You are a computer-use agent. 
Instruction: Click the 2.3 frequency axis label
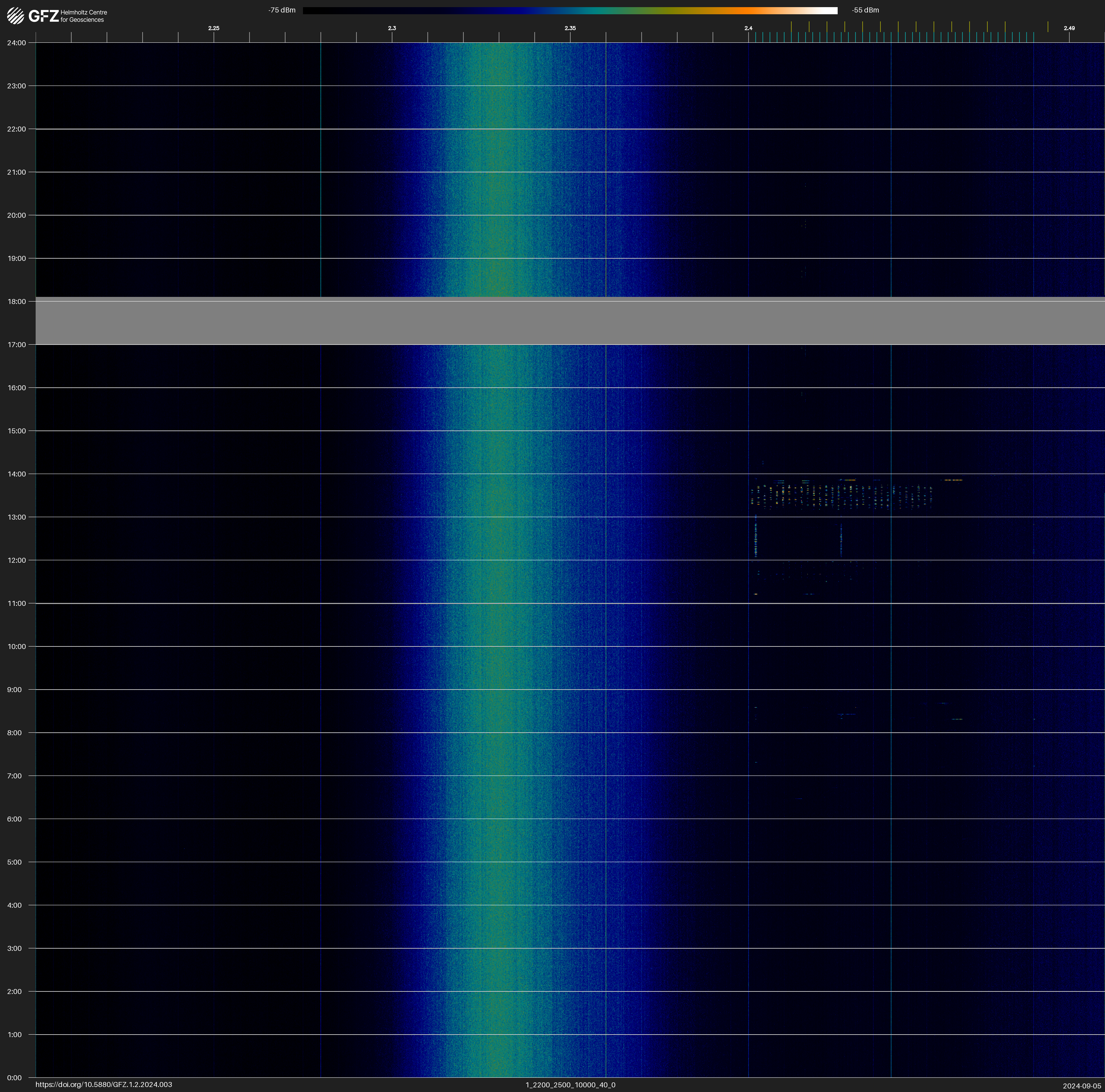(392, 28)
